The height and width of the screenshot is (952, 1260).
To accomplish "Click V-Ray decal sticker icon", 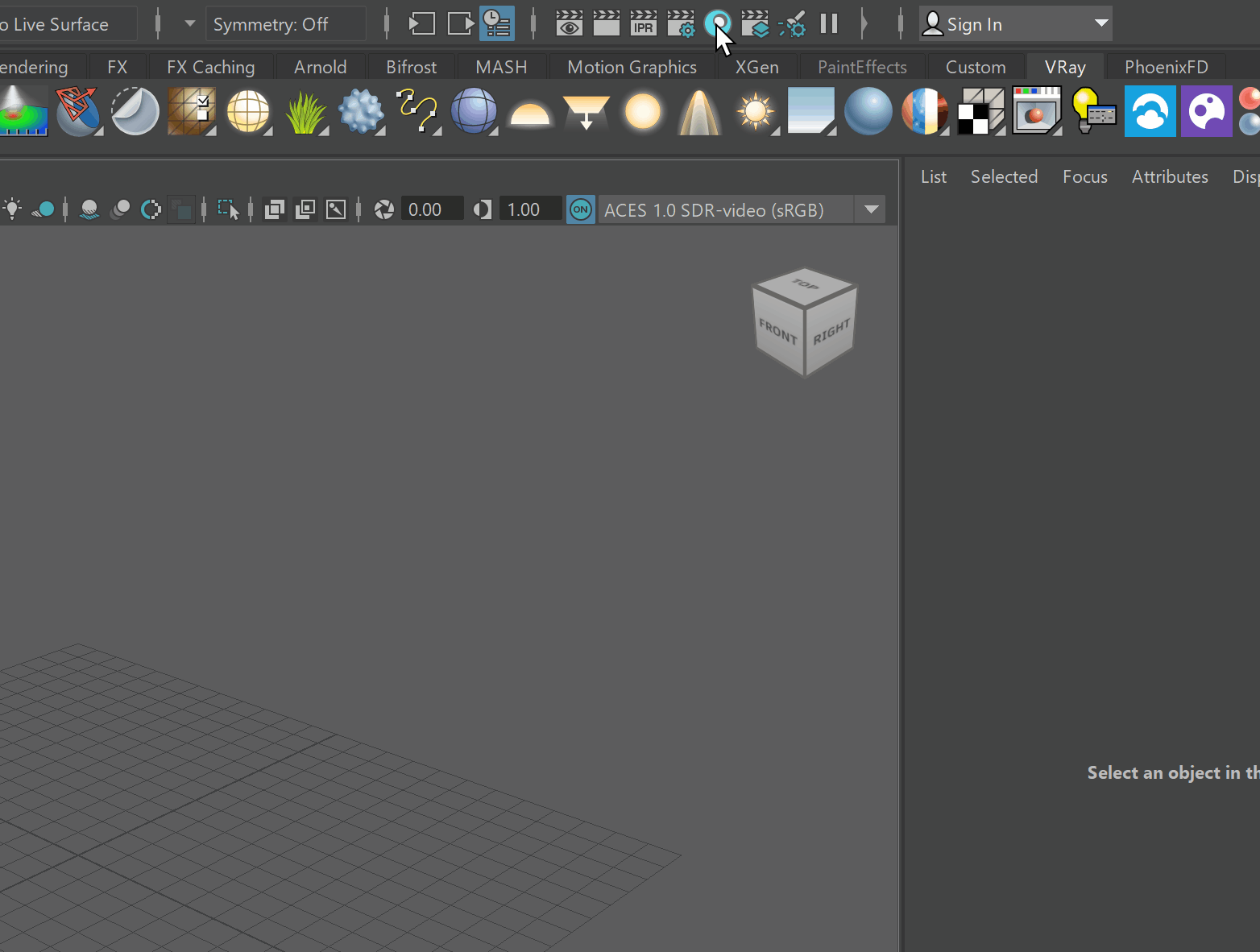I will tap(135, 110).
